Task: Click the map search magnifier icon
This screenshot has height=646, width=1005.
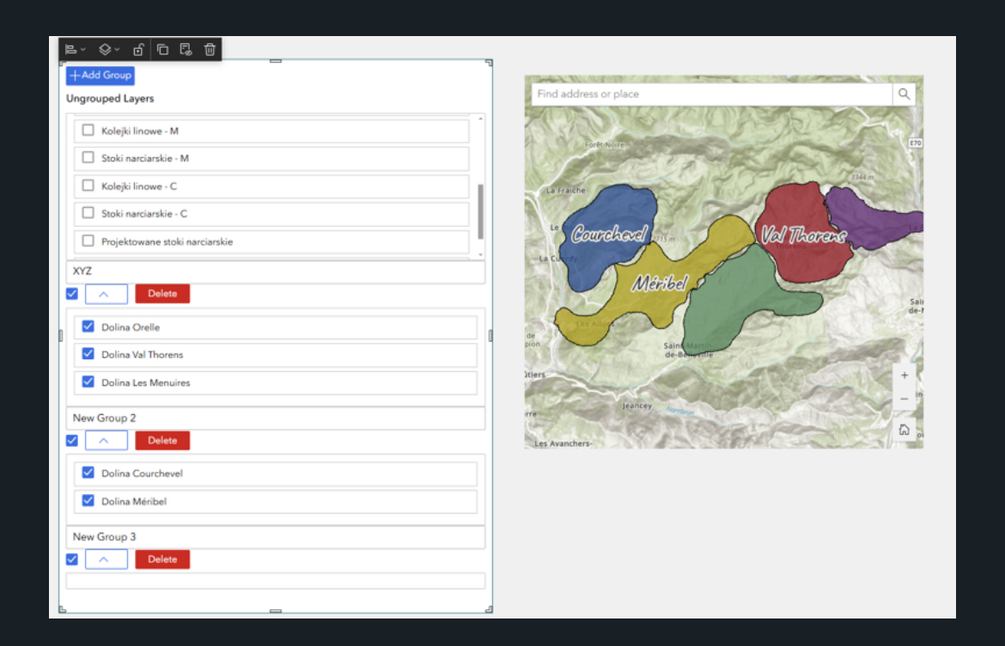Action: (904, 94)
